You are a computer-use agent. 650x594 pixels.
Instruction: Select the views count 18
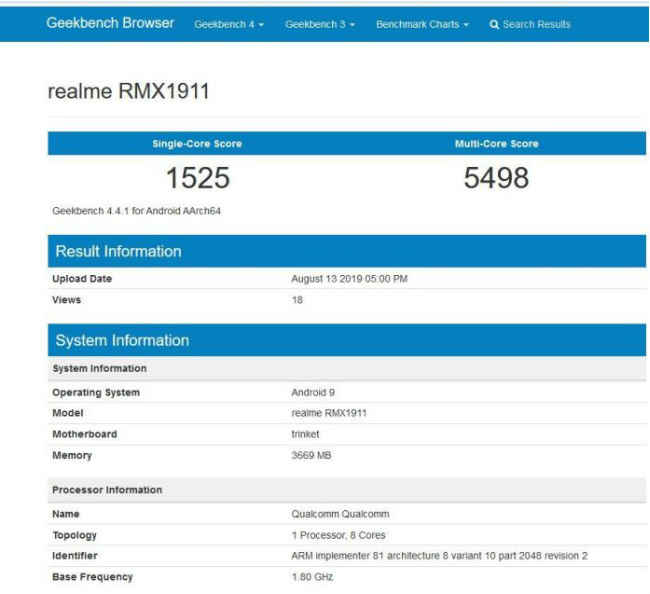click(297, 300)
